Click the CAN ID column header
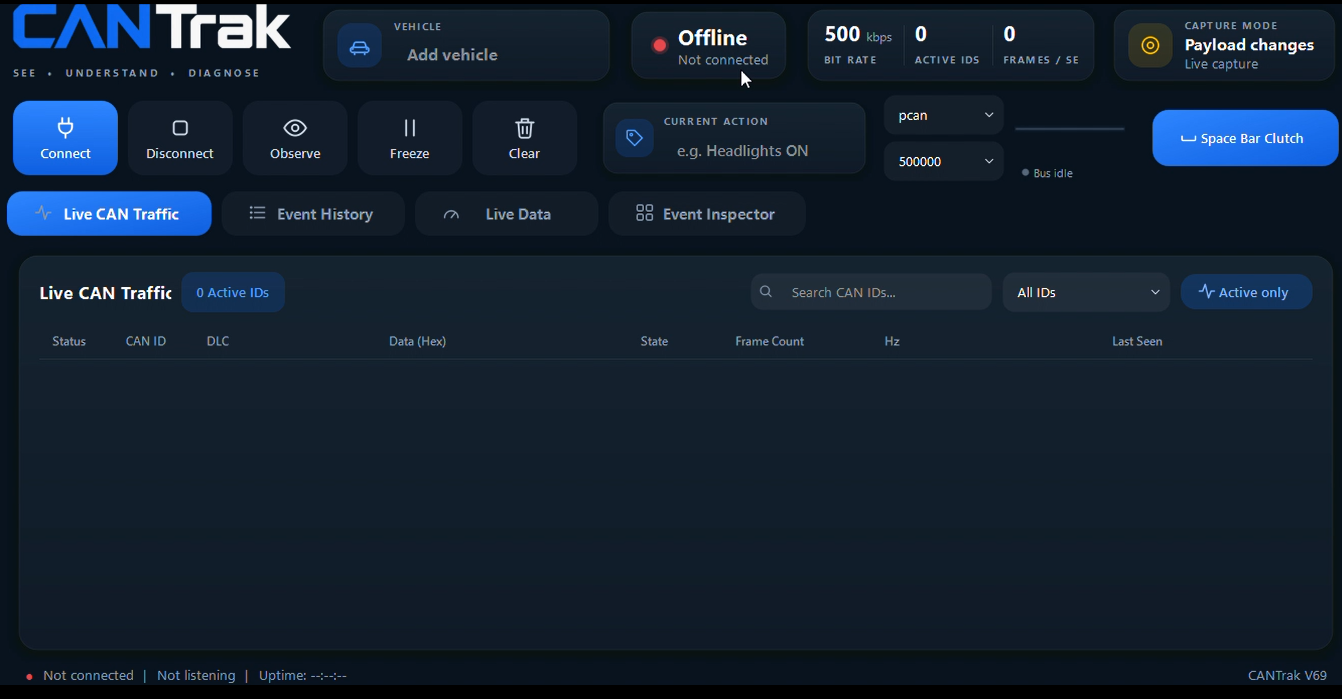 click(146, 341)
